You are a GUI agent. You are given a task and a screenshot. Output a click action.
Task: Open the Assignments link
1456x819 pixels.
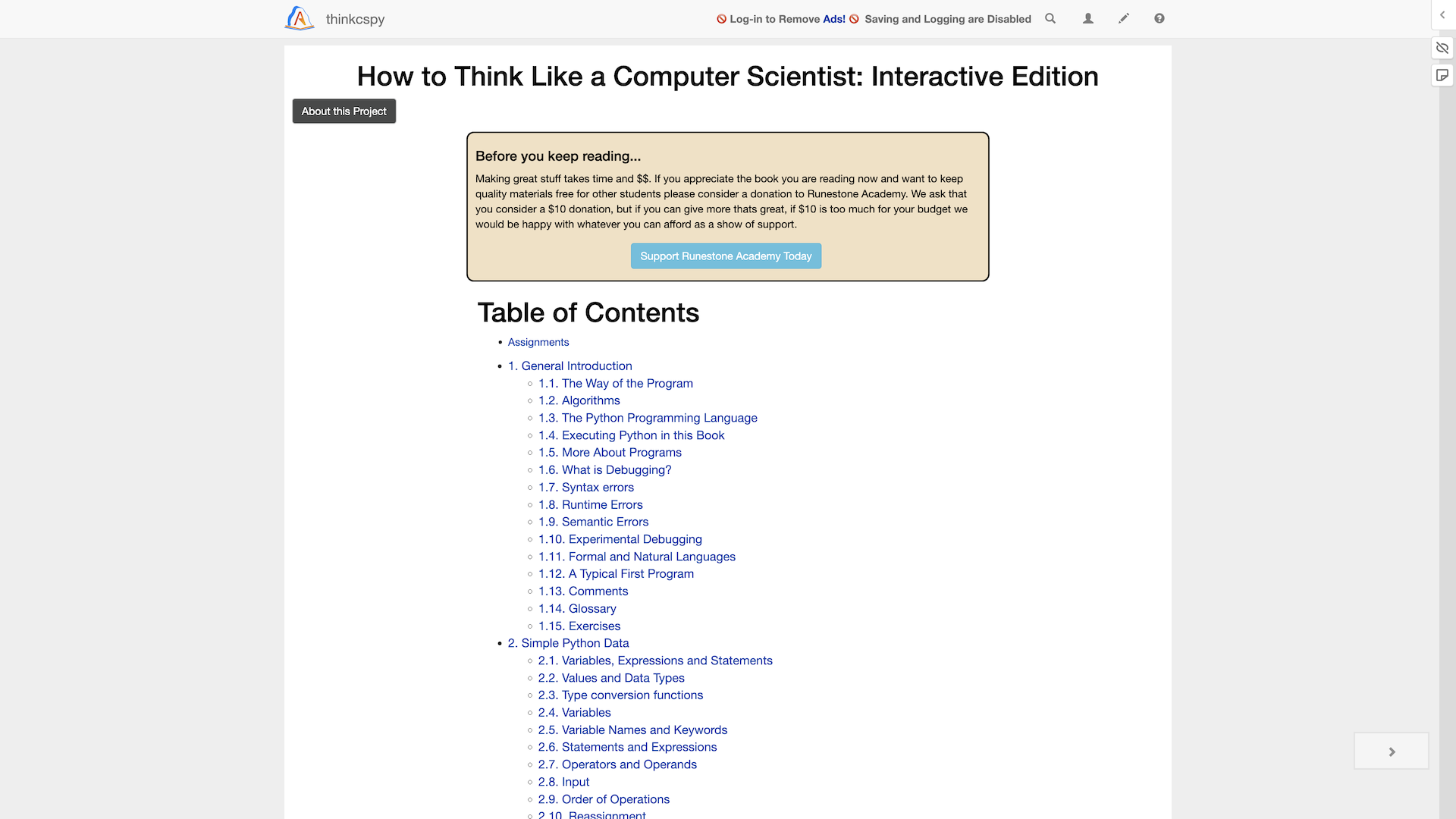(x=538, y=341)
